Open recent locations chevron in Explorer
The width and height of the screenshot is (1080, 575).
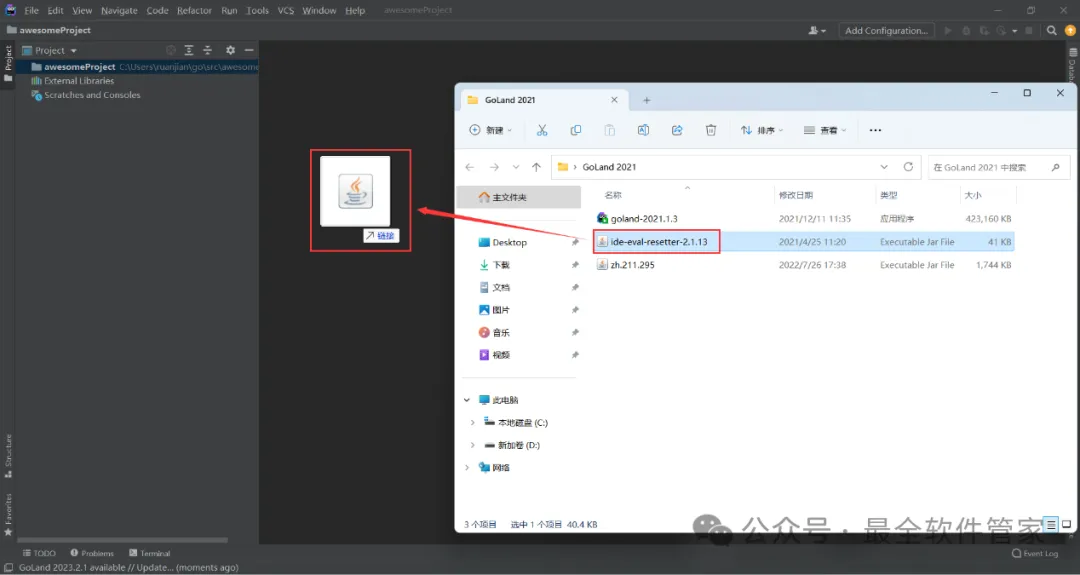pos(516,167)
